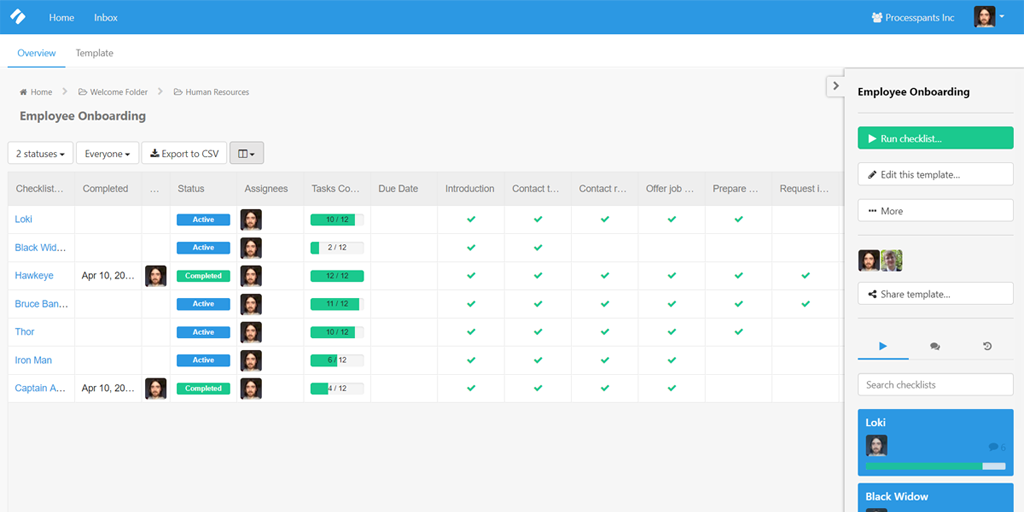Collapse the right side panel with chevron
This screenshot has width=1024, height=512.
[x=835, y=86]
